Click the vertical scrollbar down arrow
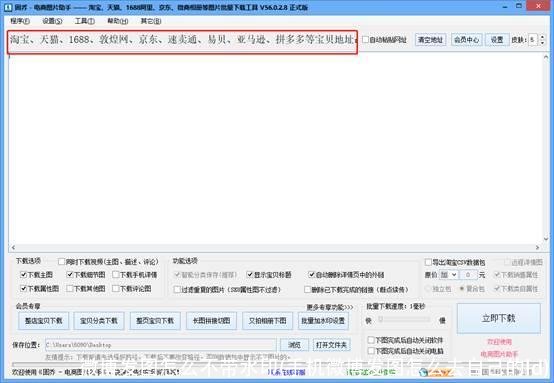The width and height of the screenshot is (554, 383). (x=546, y=240)
